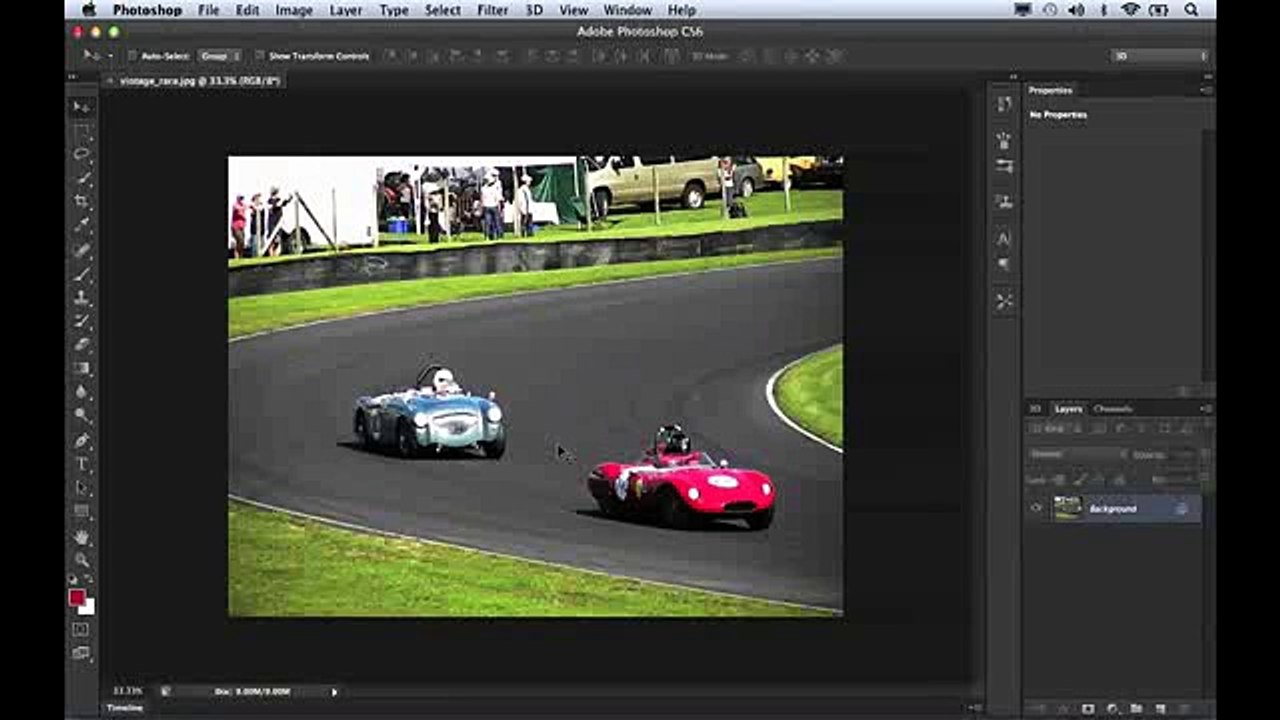Select the Zoom tool

pos(82,560)
